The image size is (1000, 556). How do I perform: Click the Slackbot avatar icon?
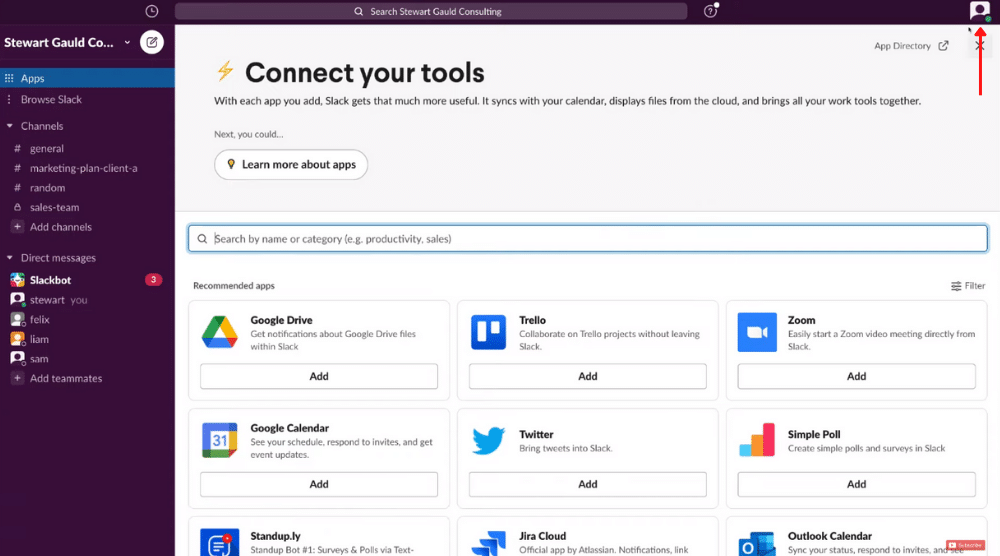coord(17,280)
